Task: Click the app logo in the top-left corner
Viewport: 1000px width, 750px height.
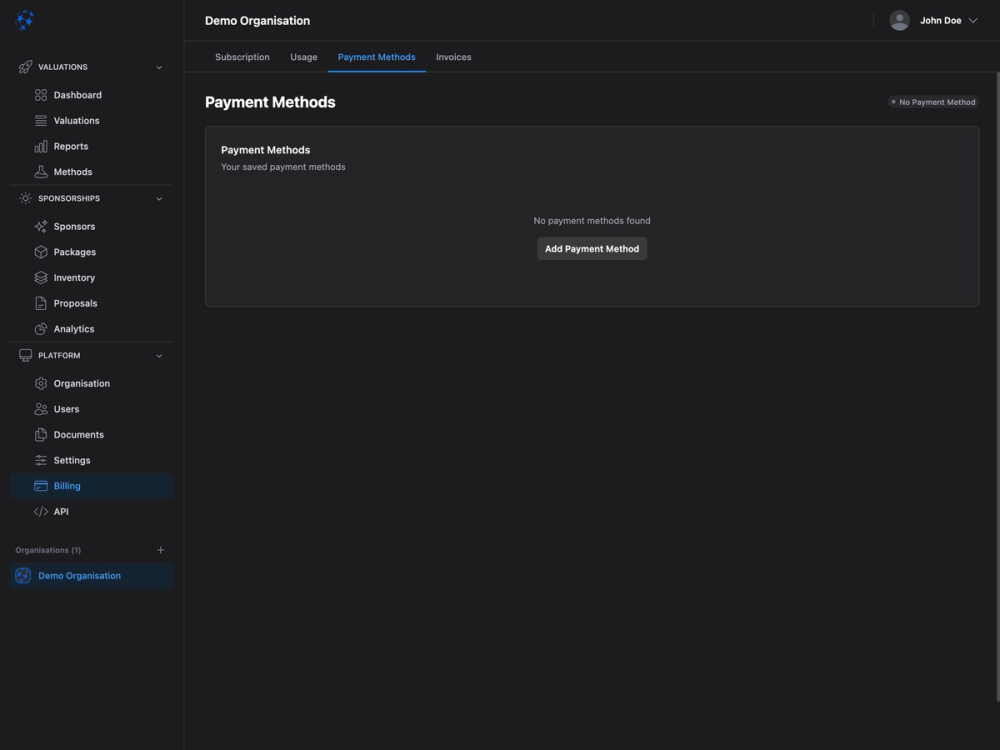Action: click(24, 19)
